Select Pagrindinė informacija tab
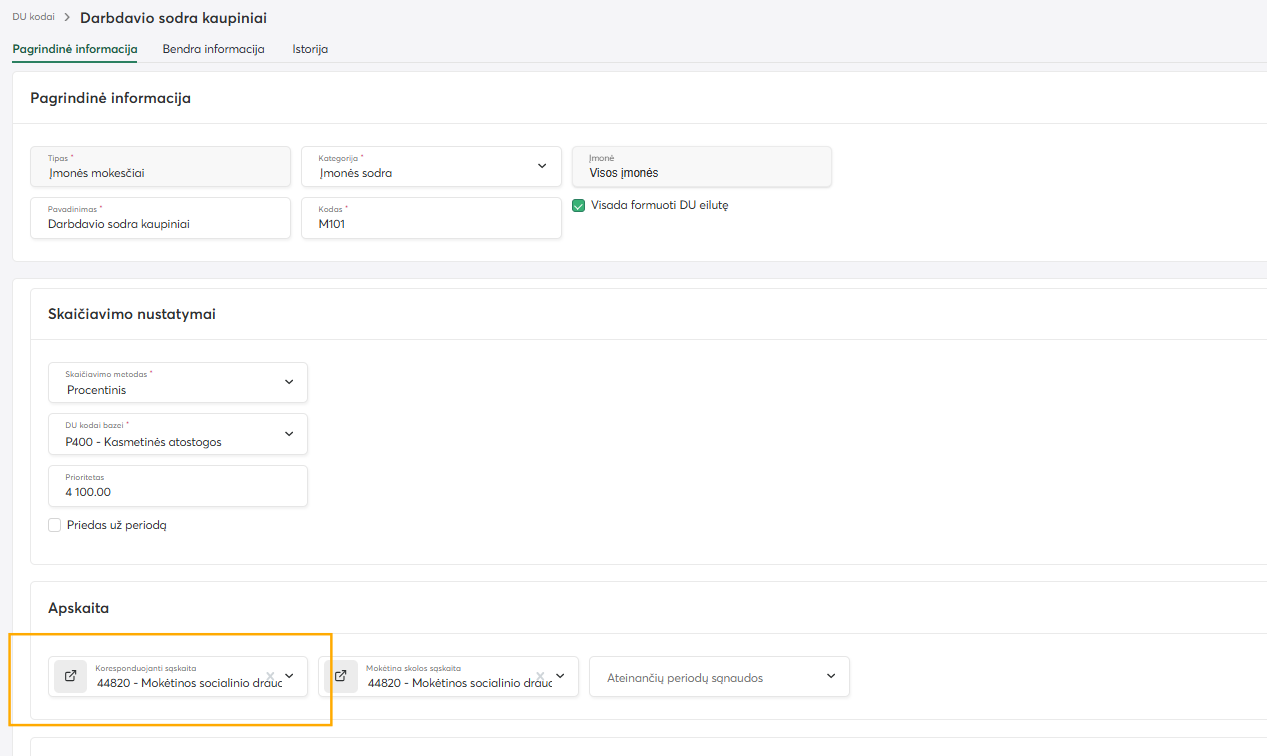The image size is (1267, 756). pyautogui.click(x=74, y=48)
